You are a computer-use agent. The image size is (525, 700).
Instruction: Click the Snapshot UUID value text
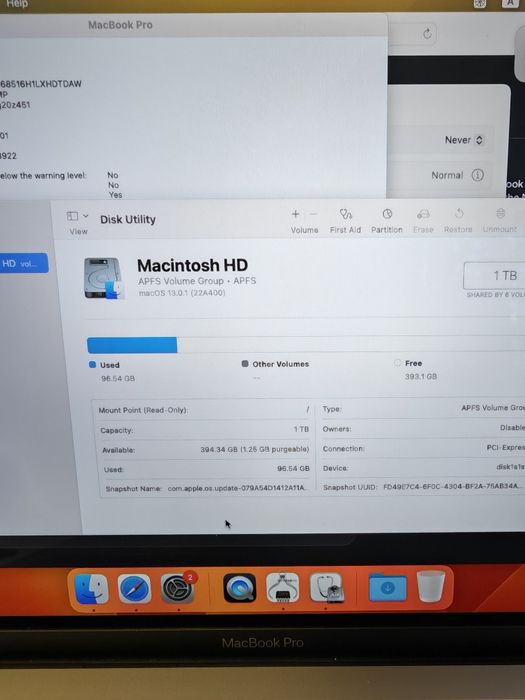pyautogui.click(x=452, y=486)
